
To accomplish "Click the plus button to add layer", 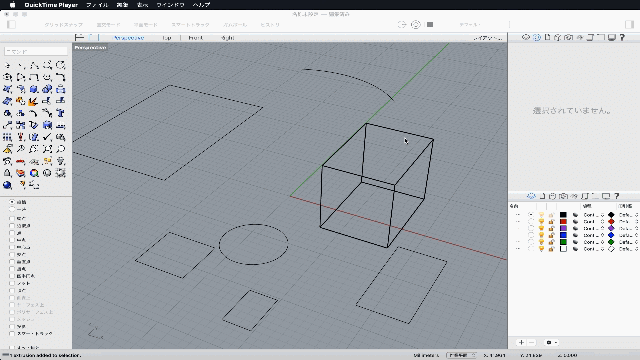I will [521, 342].
